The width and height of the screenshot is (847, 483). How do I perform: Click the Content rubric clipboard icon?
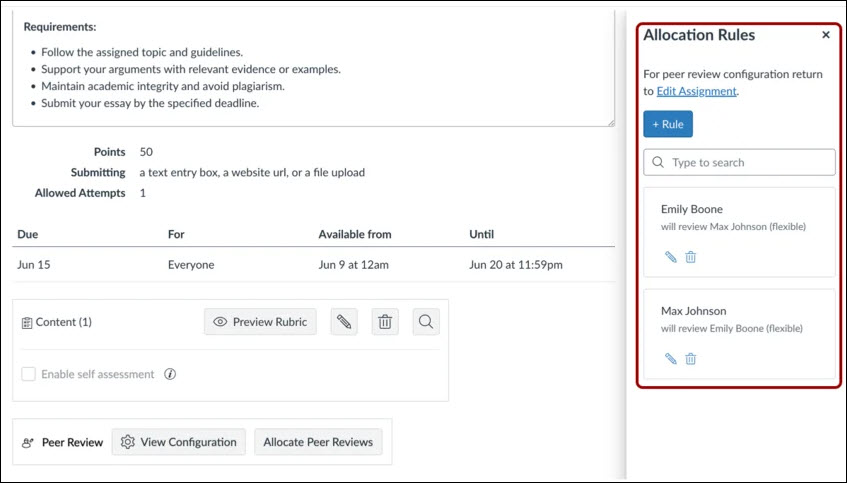click(26, 323)
